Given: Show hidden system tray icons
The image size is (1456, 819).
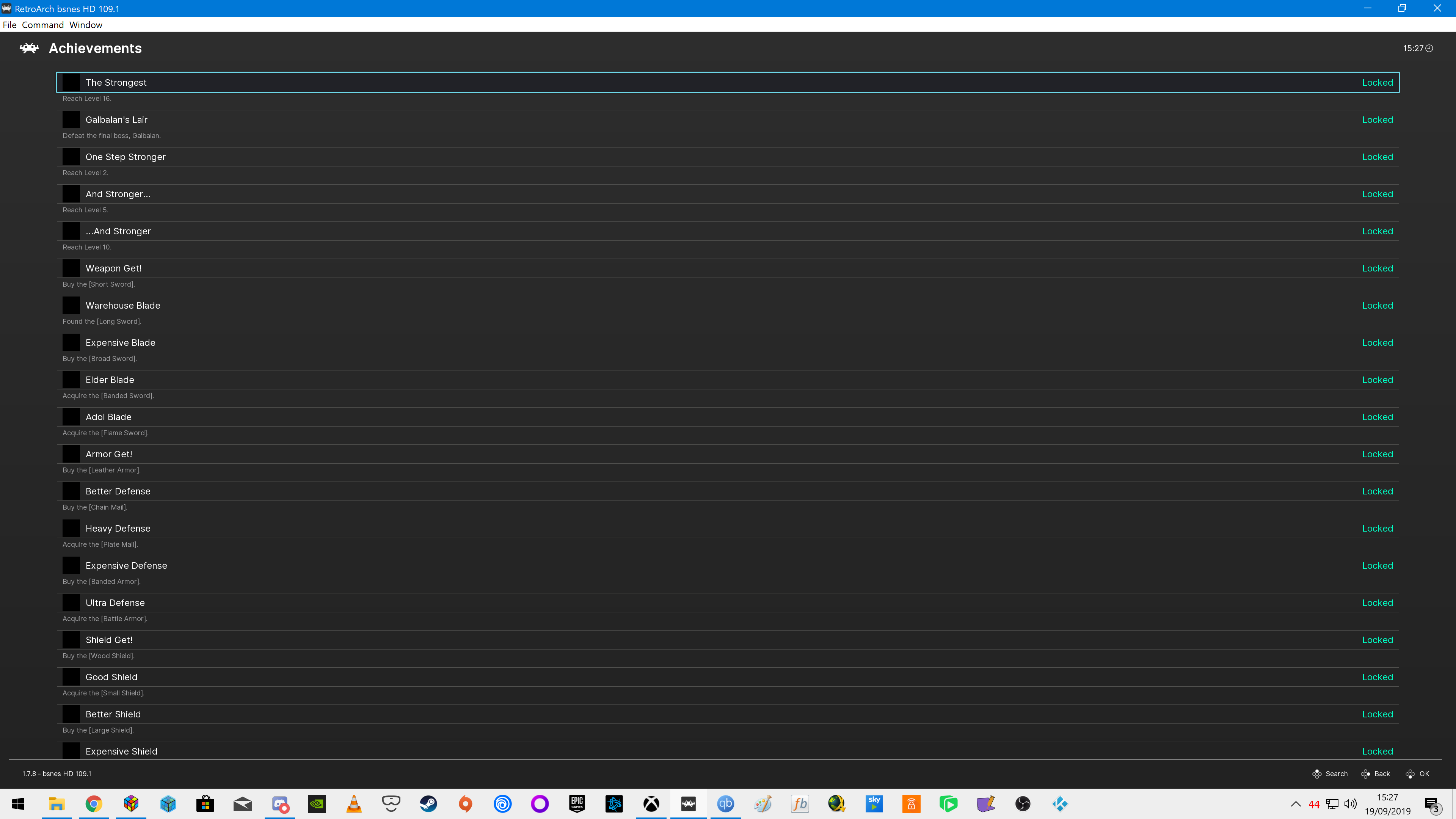Looking at the screenshot, I should click(x=1296, y=804).
